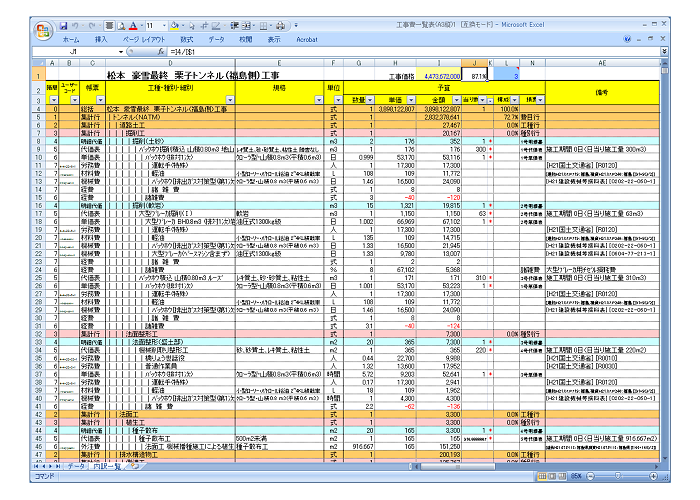The height and width of the screenshot is (500, 700).
Task: Open the 数量 column filter dropdown
Action: [370, 100]
